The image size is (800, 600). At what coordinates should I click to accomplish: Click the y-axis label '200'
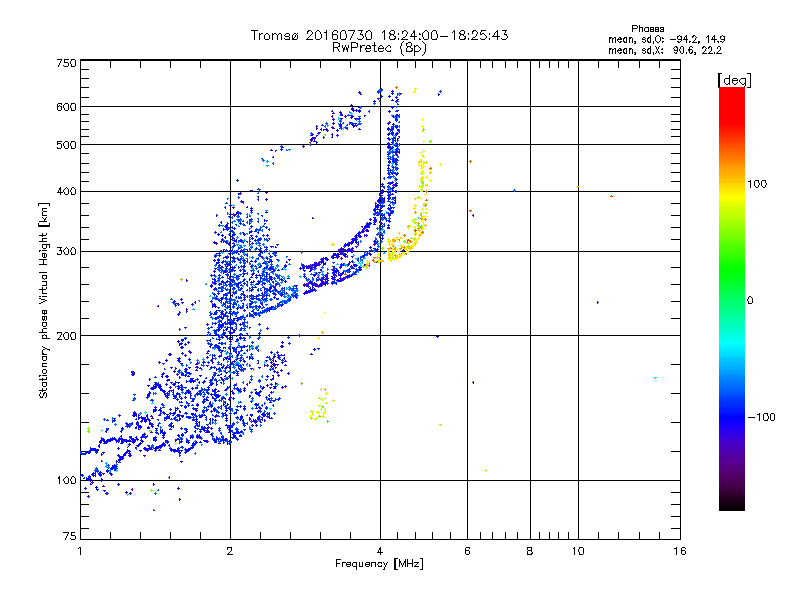[66, 336]
